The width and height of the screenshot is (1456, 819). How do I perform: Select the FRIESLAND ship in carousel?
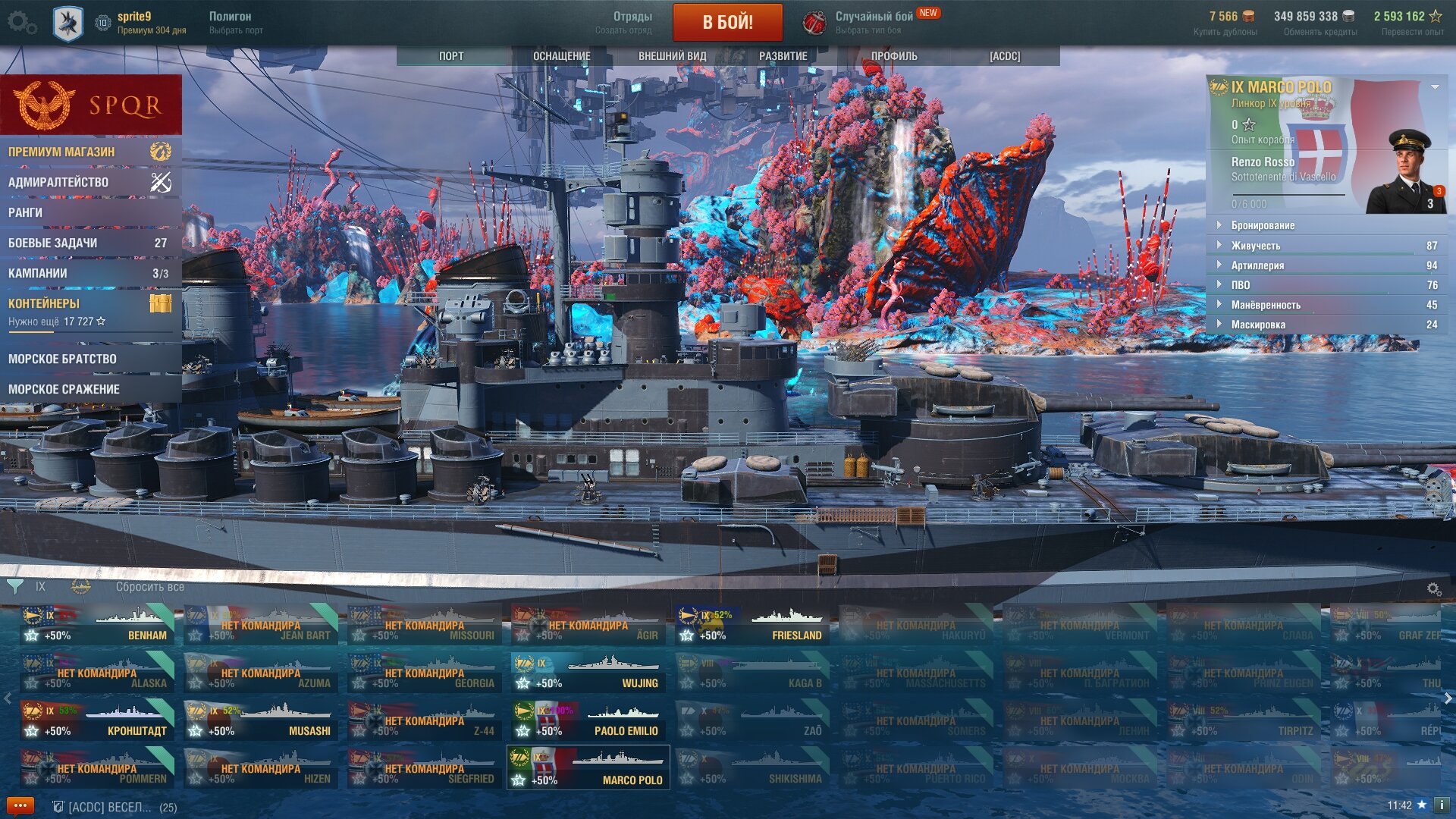tap(752, 626)
